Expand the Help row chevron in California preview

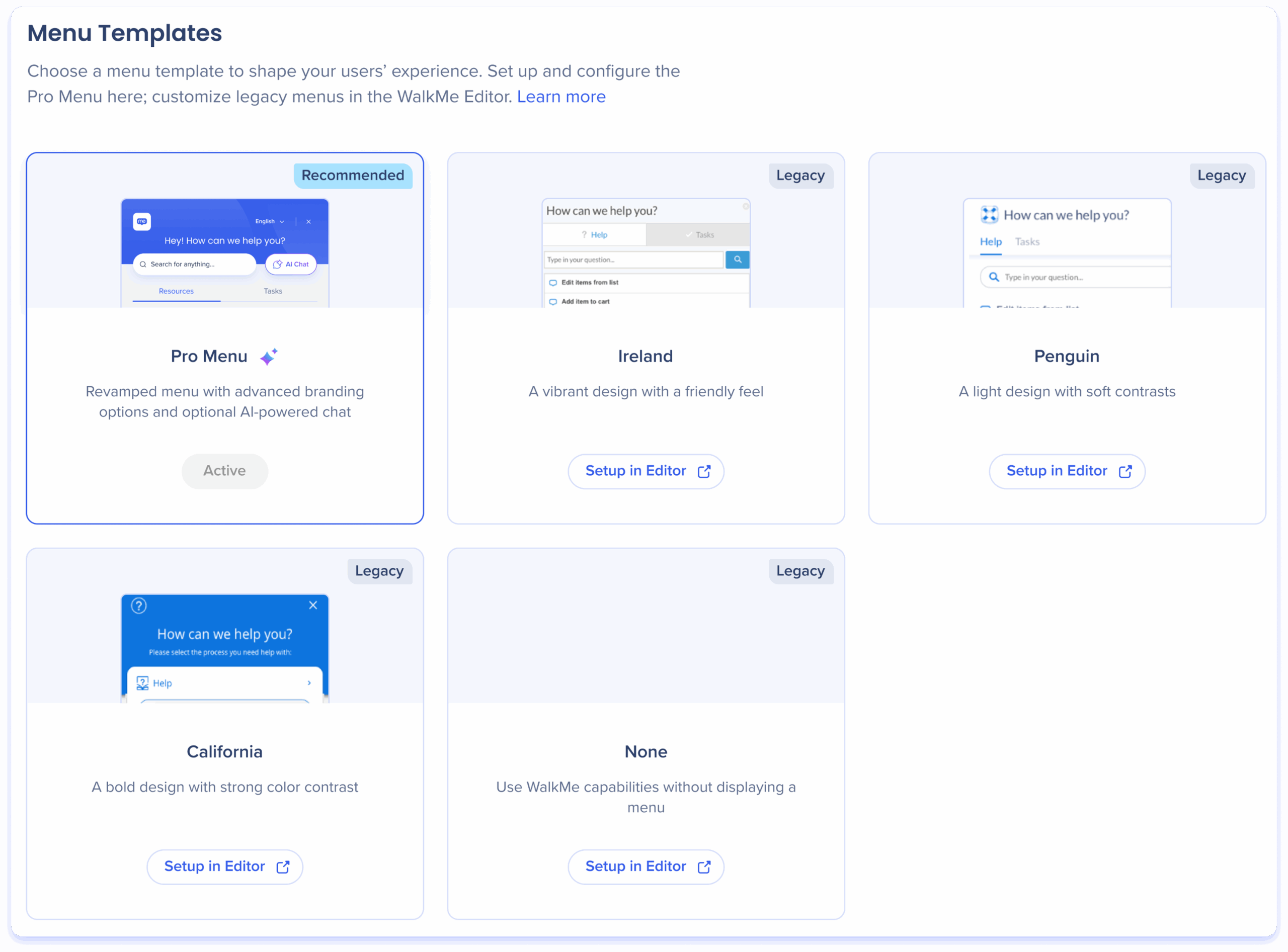309,683
